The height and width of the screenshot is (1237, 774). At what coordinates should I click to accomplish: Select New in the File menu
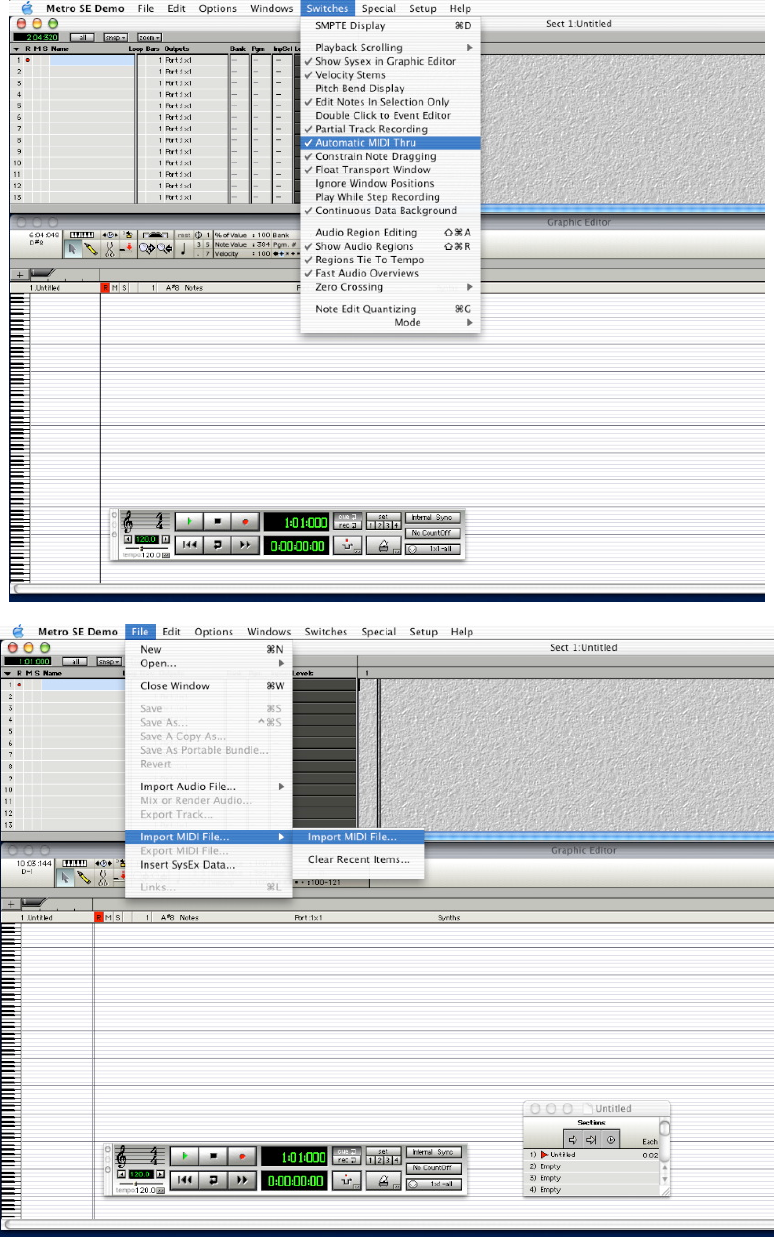[x=208, y=650]
